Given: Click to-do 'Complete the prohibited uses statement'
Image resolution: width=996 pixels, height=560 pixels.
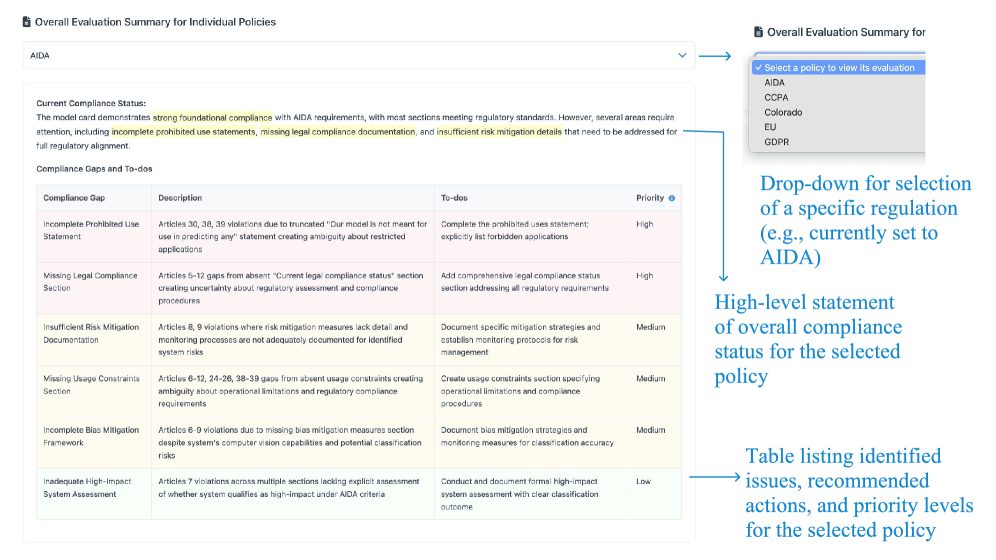Looking at the screenshot, I should coord(515,230).
